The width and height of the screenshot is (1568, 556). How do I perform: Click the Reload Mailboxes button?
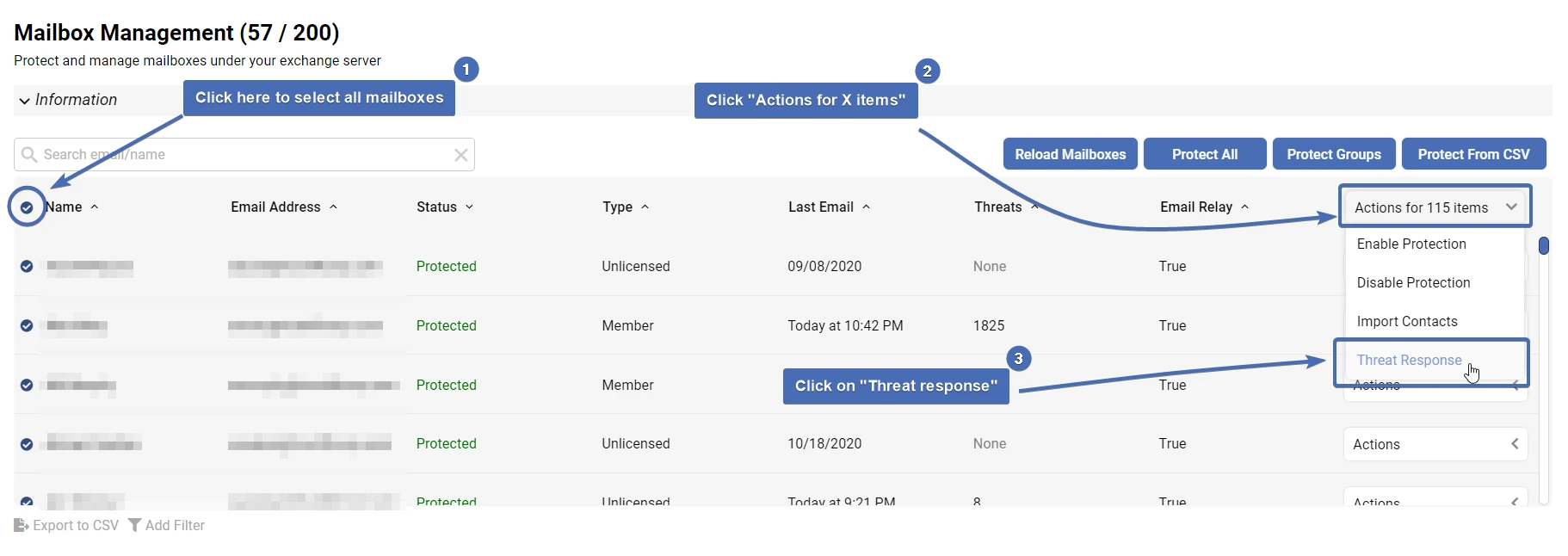pyautogui.click(x=1070, y=154)
